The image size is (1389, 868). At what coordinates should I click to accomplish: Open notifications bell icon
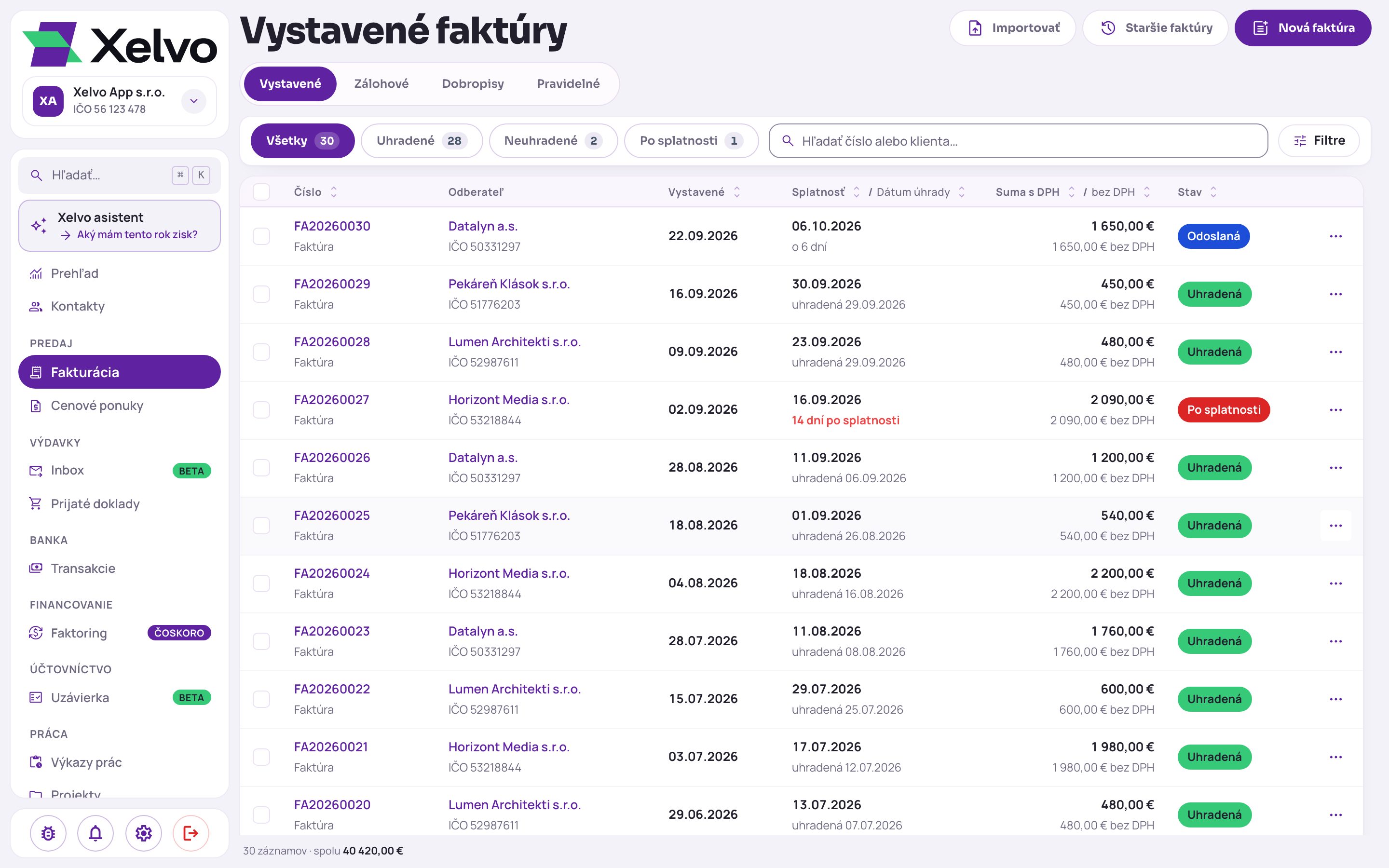95,833
